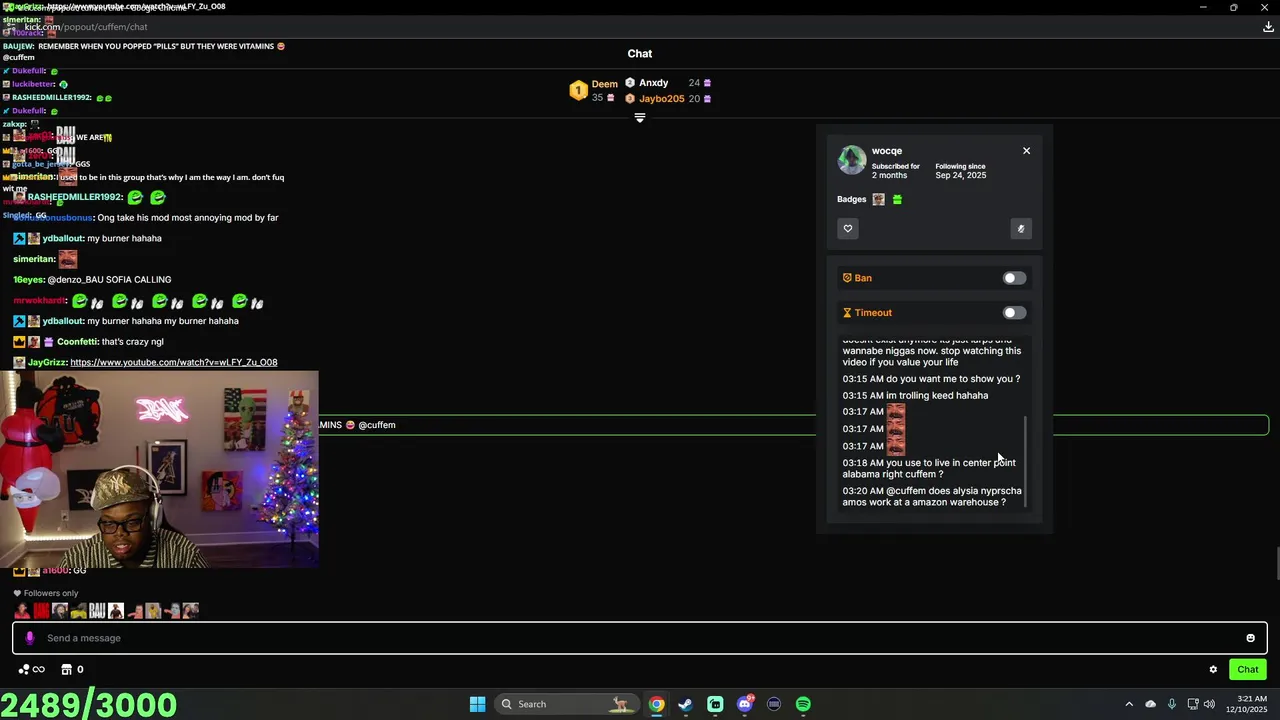Open Kick app icon in taskbar

tap(715, 704)
